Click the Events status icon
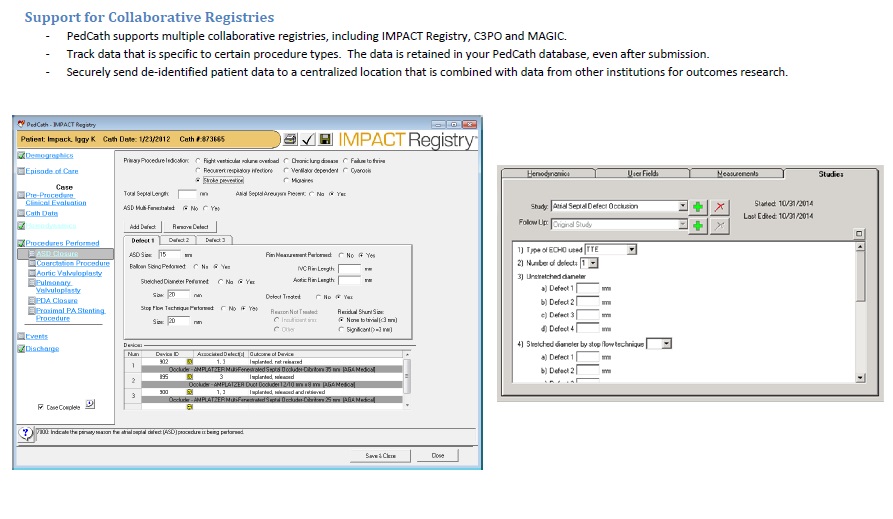893x519 pixels. click(x=21, y=337)
